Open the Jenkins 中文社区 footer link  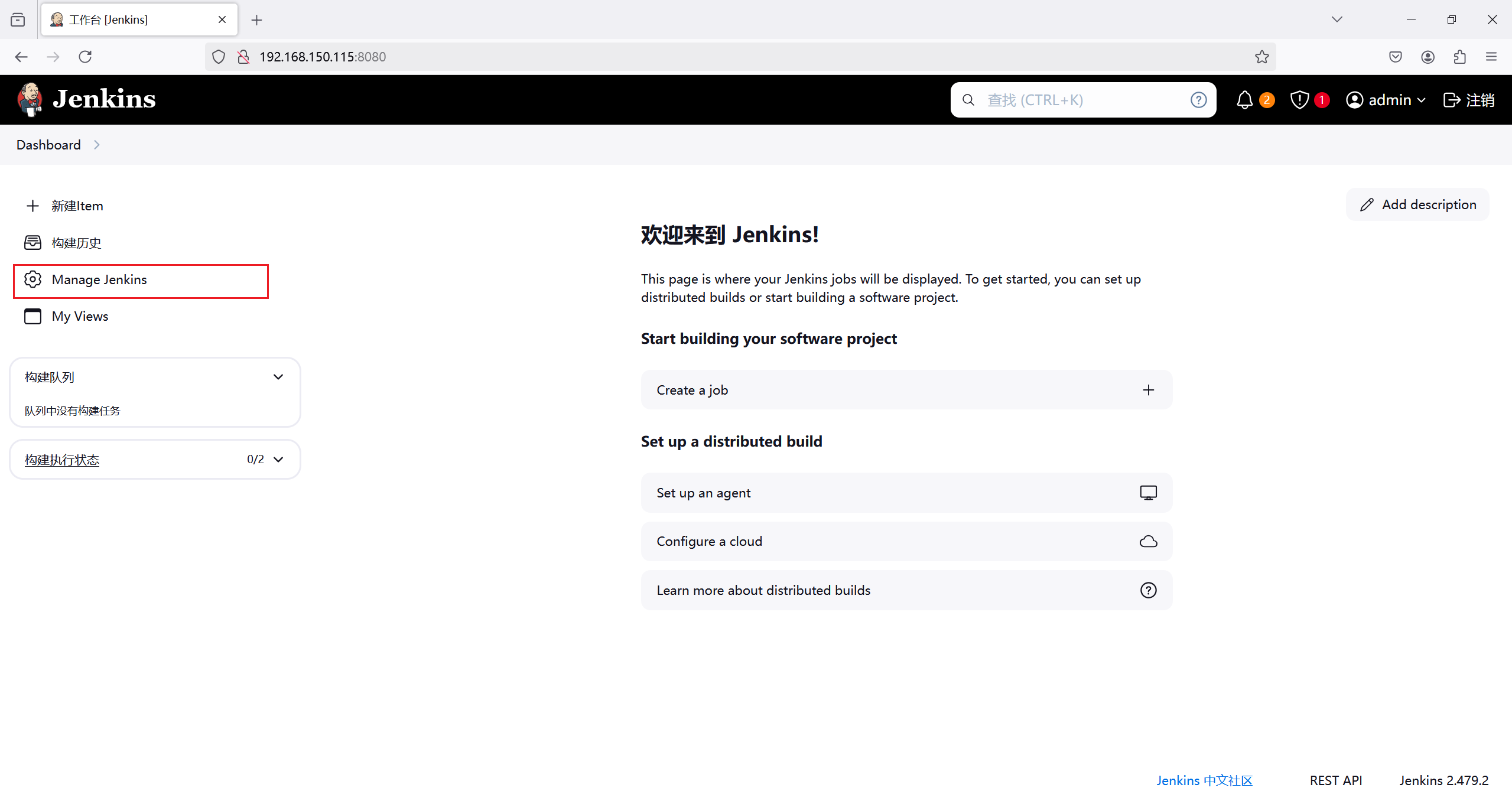pyautogui.click(x=1204, y=780)
